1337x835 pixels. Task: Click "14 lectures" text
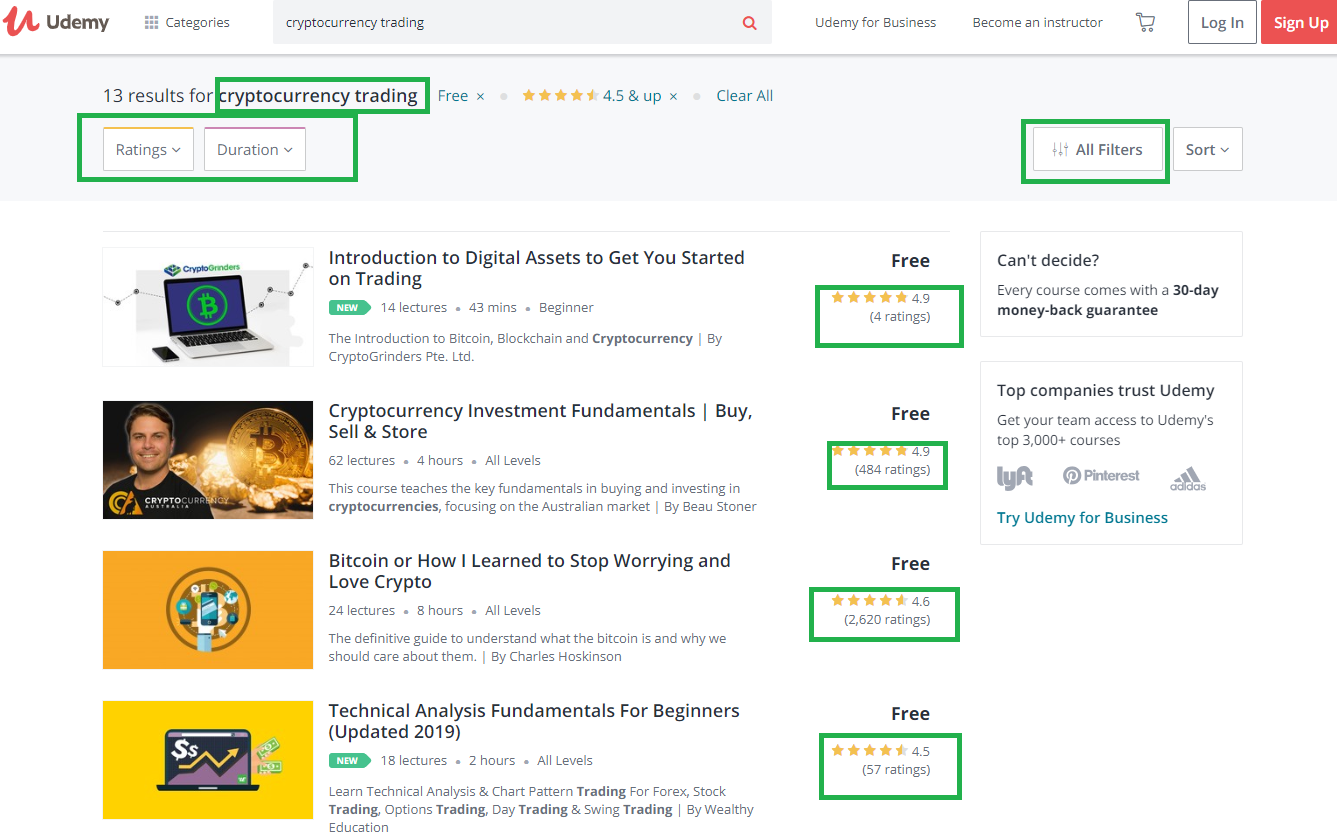[x=414, y=308]
